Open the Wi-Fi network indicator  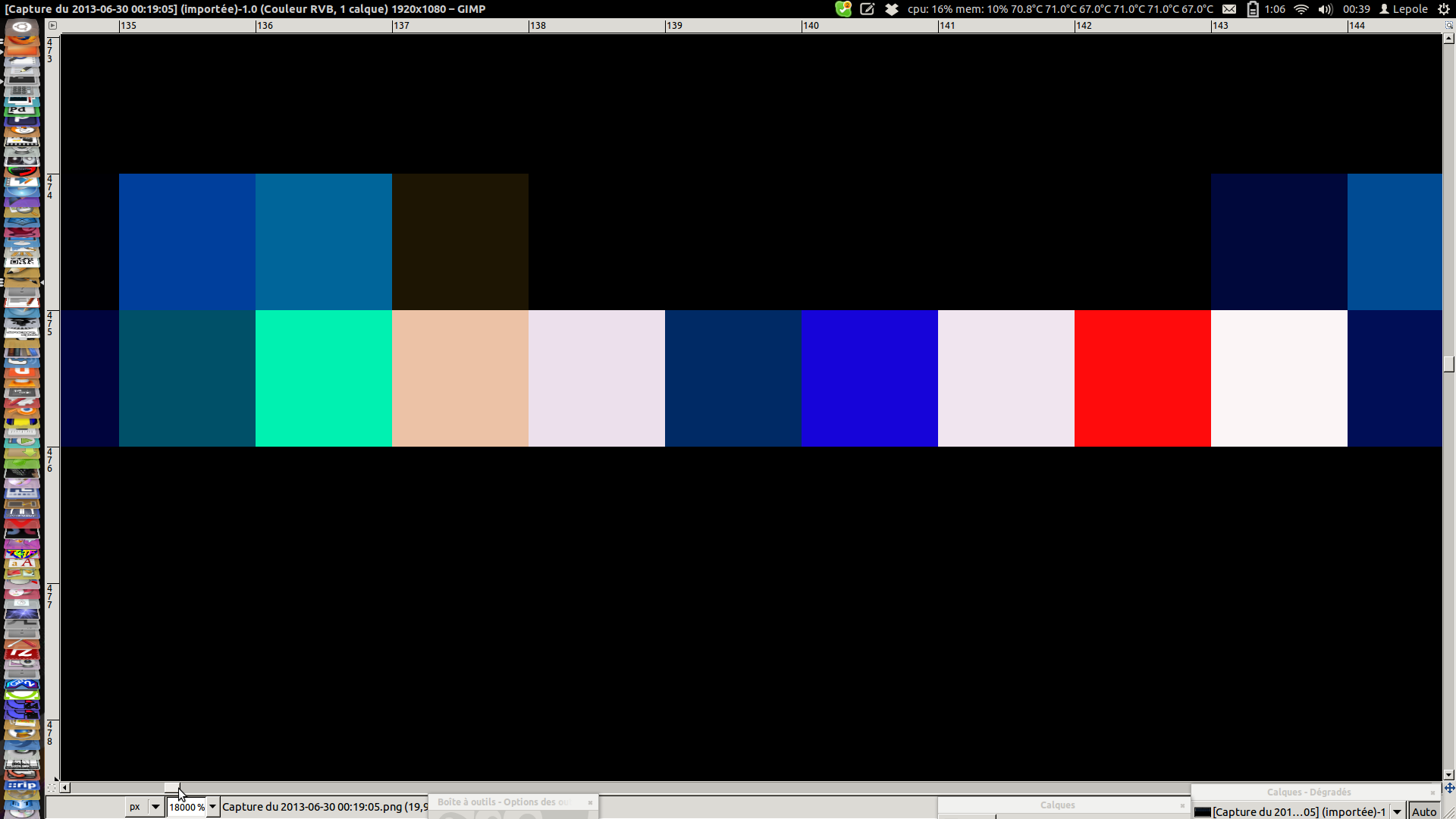[x=1301, y=9]
